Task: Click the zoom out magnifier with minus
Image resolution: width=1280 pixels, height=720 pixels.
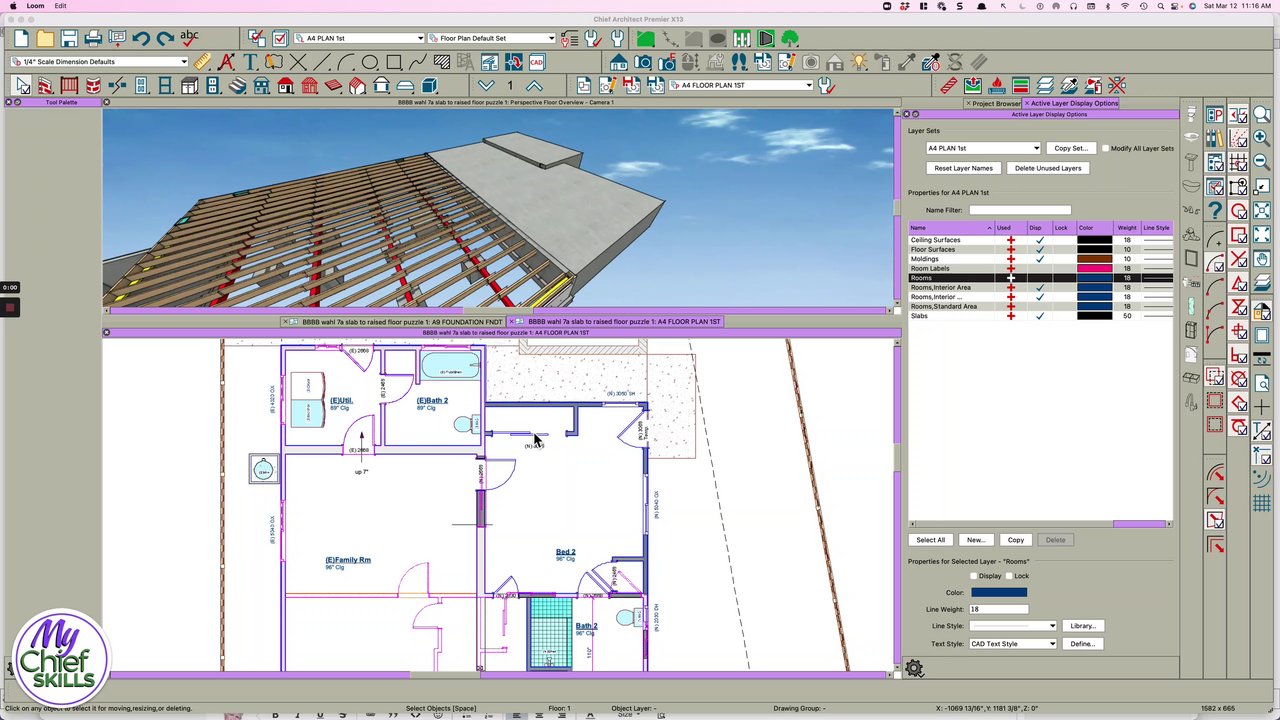Action: [1261, 162]
